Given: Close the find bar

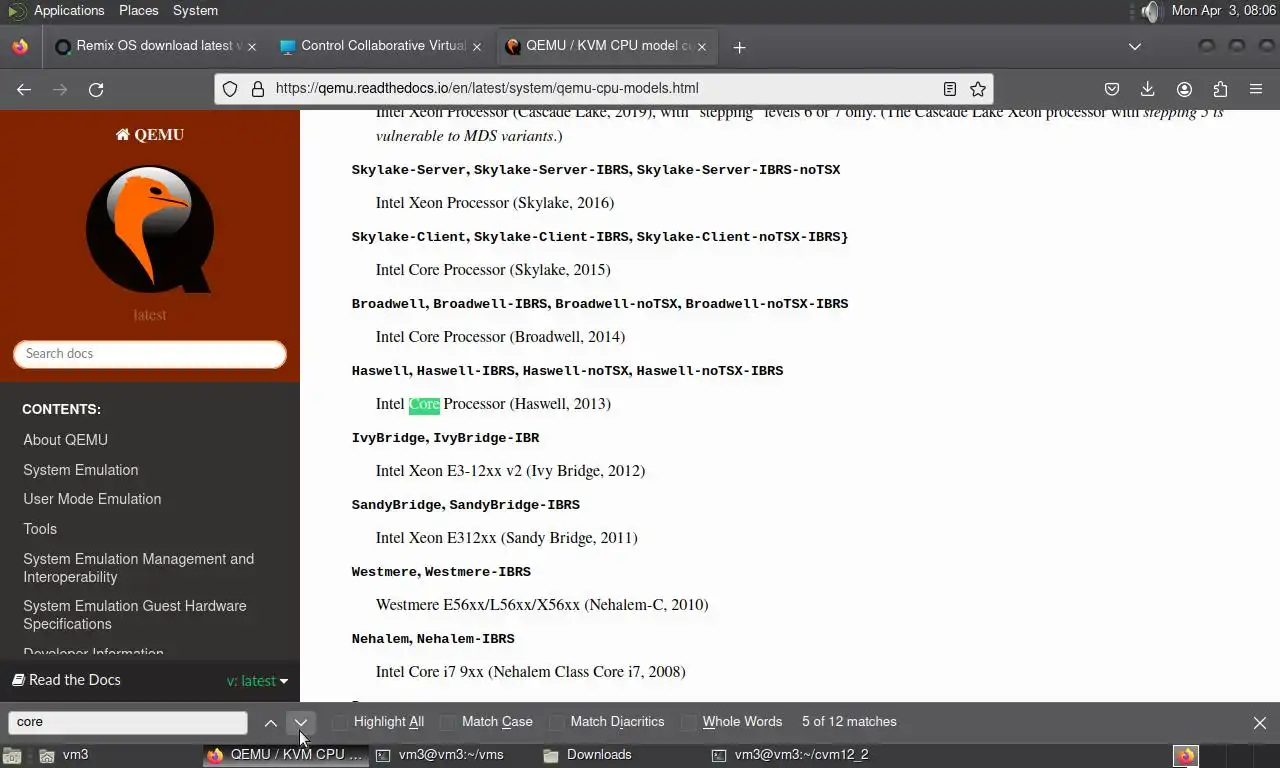Looking at the screenshot, I should point(1260,722).
